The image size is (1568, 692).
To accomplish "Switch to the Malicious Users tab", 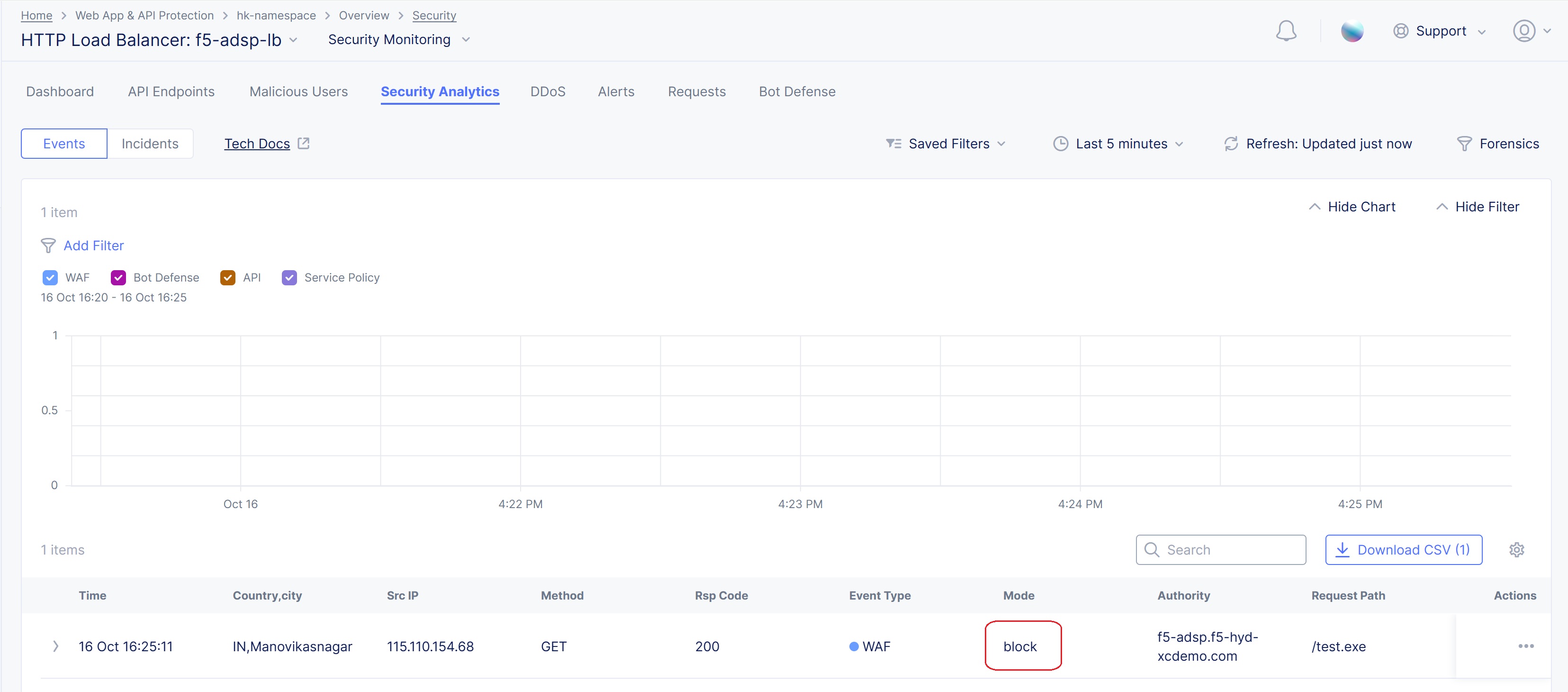I will point(298,91).
